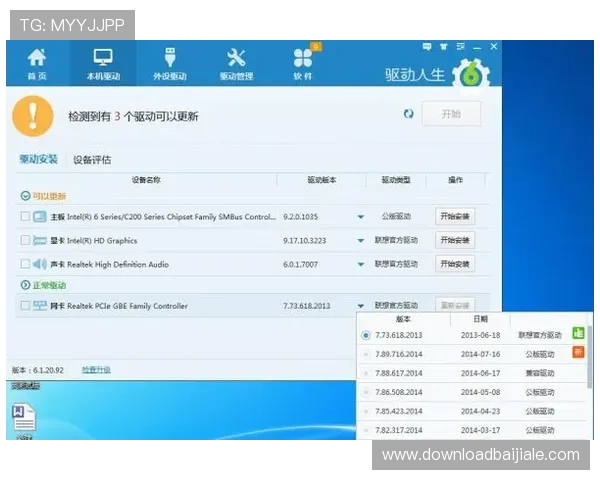Click the refresh scan icon beside 开始
Screen dimensions: 600x480
(x=409, y=114)
